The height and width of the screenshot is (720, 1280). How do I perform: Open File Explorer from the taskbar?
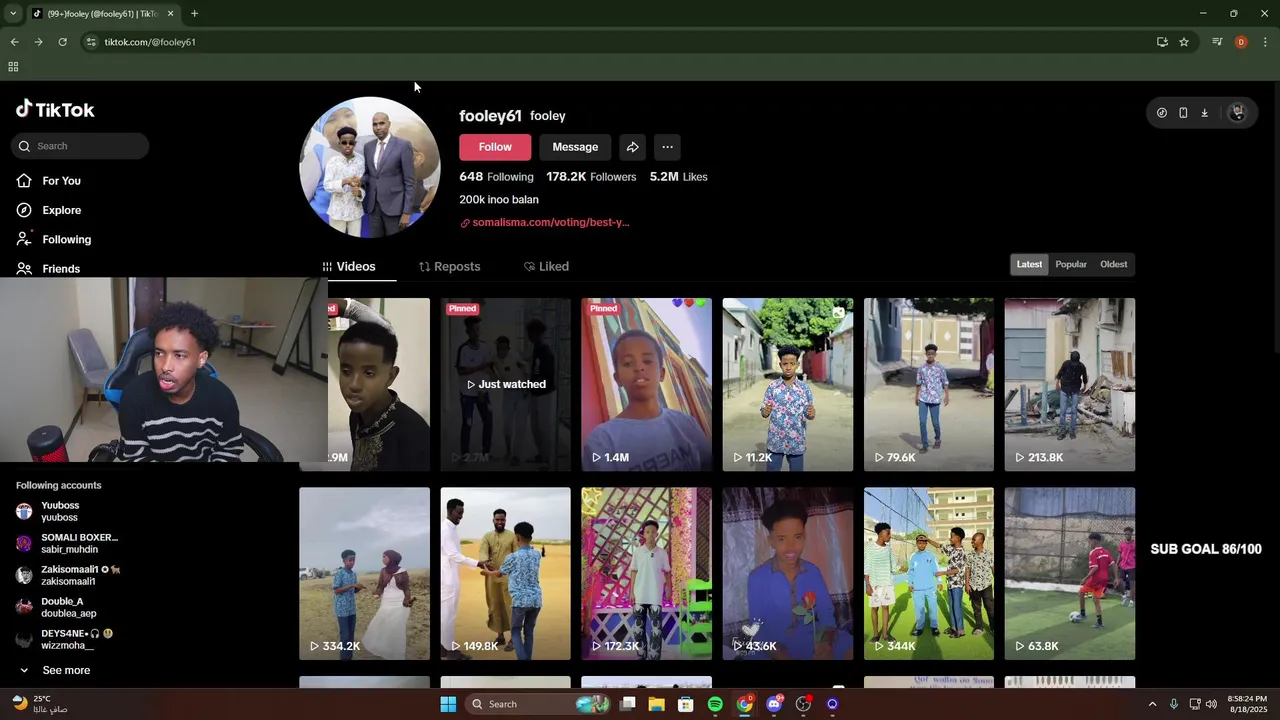pos(656,704)
